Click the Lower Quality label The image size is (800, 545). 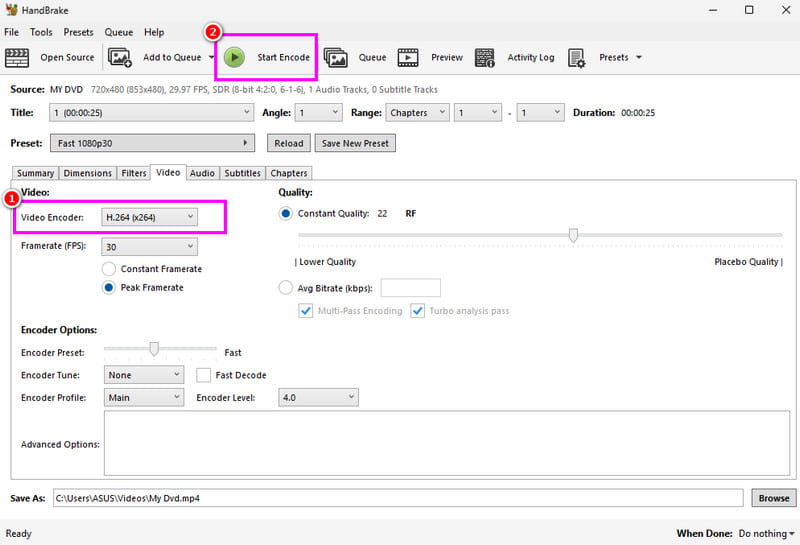point(328,262)
